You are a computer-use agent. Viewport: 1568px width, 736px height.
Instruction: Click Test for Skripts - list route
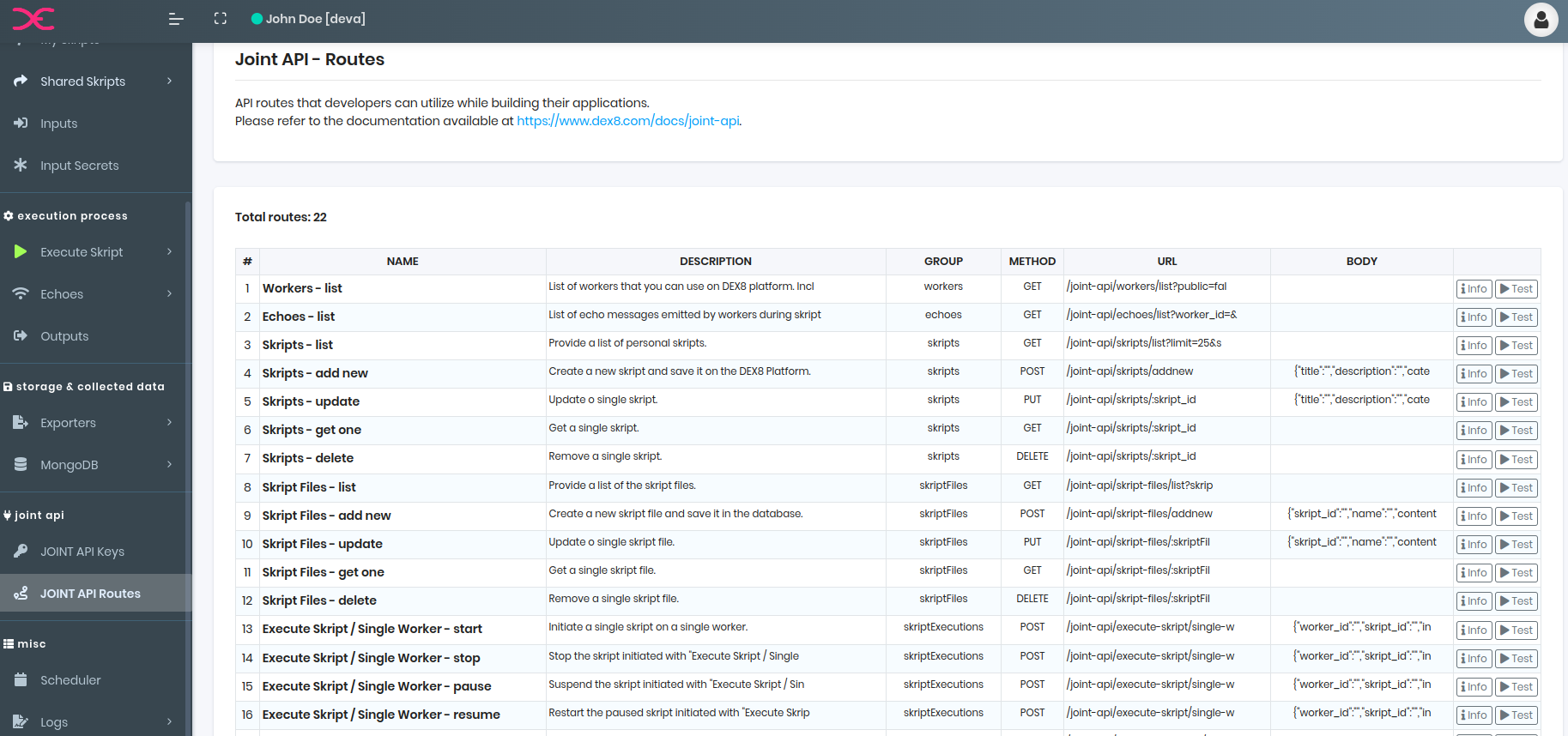tap(1517, 346)
